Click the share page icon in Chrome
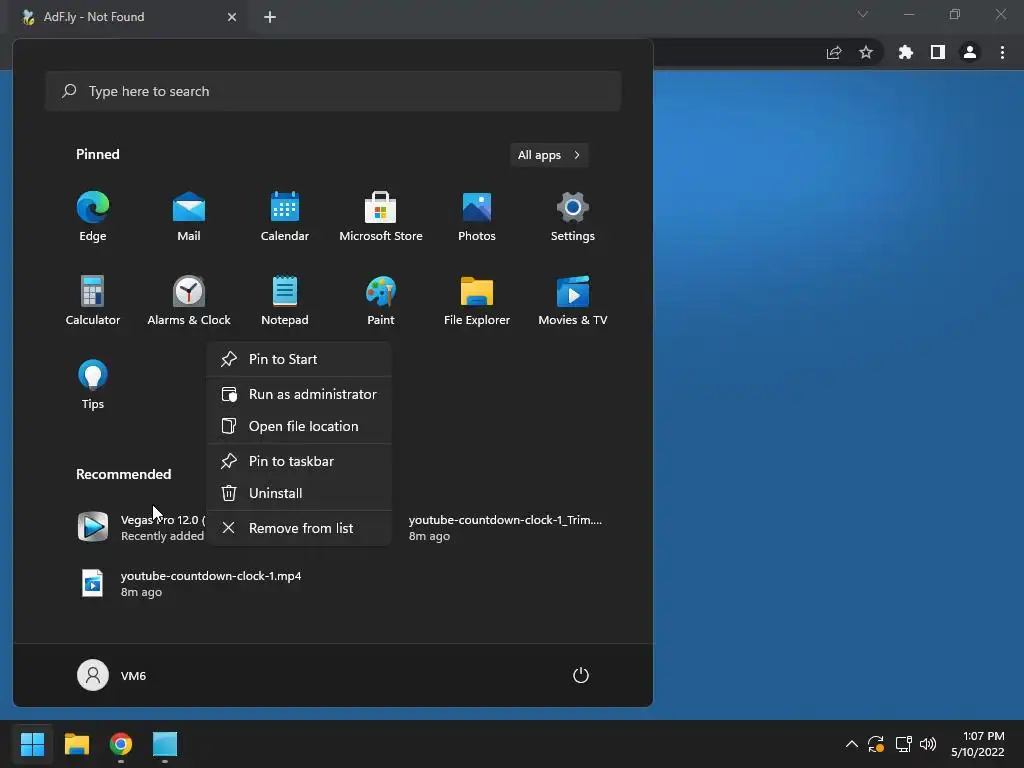The image size is (1024, 768). [834, 52]
